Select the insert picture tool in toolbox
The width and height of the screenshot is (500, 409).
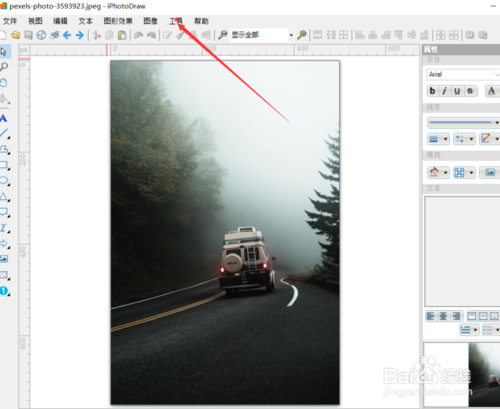click(4, 259)
